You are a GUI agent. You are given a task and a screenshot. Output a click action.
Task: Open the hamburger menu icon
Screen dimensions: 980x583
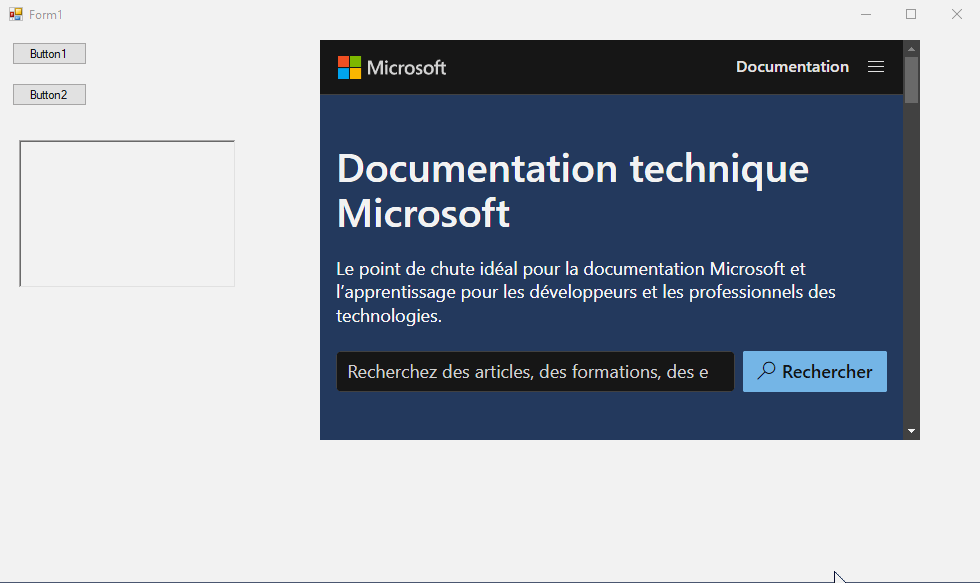point(876,67)
